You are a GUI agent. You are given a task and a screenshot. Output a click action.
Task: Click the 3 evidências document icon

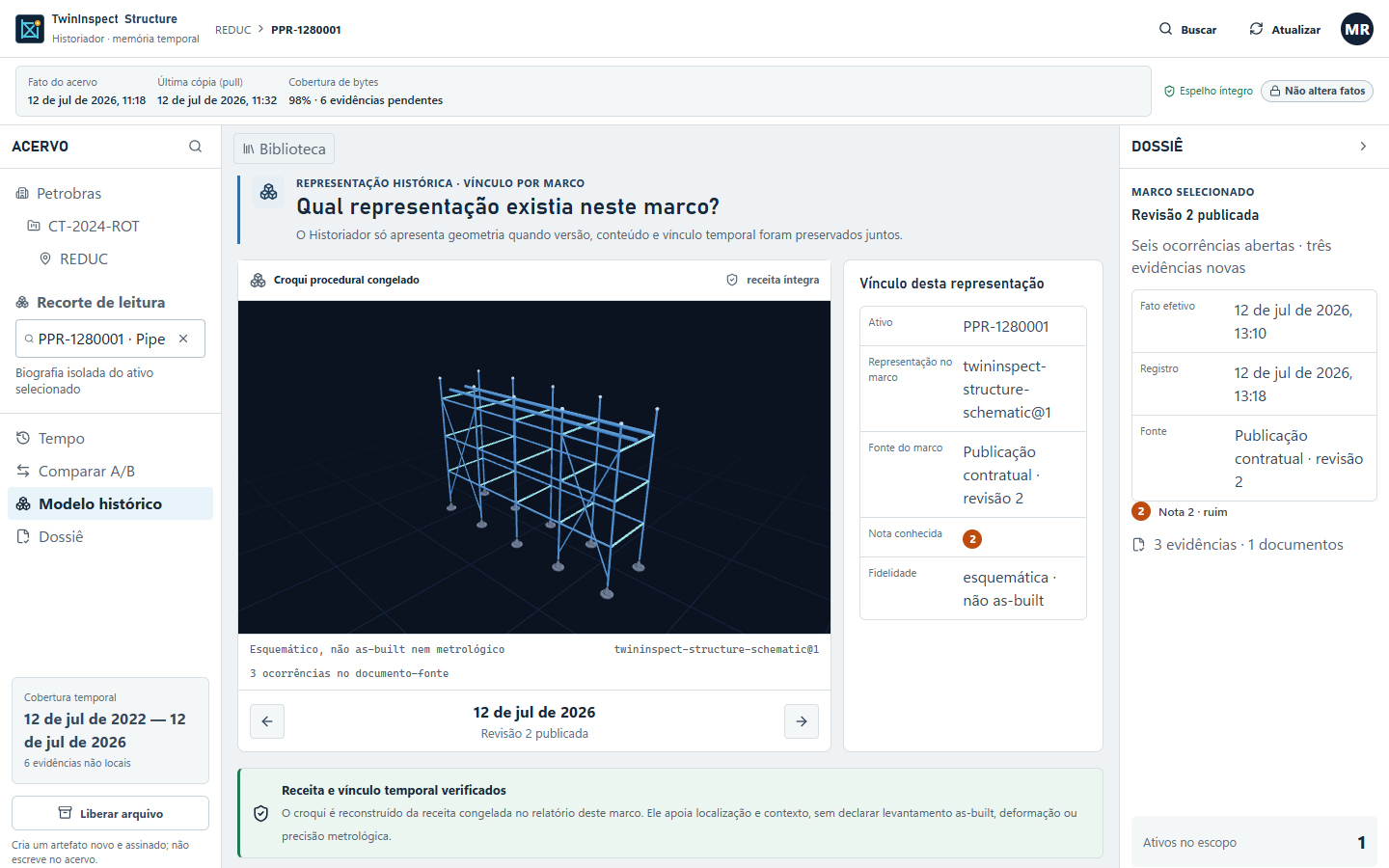point(1139,545)
